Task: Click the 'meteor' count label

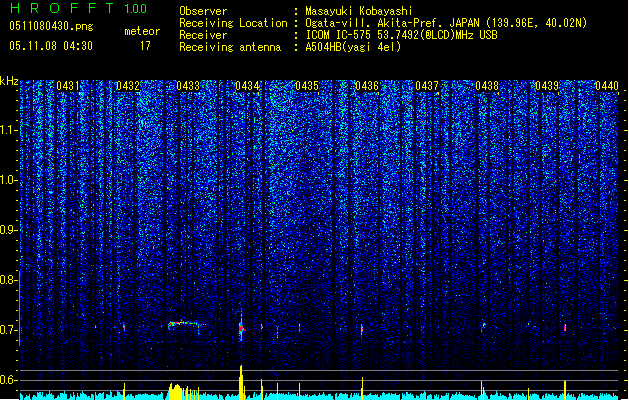Action: tap(142, 31)
